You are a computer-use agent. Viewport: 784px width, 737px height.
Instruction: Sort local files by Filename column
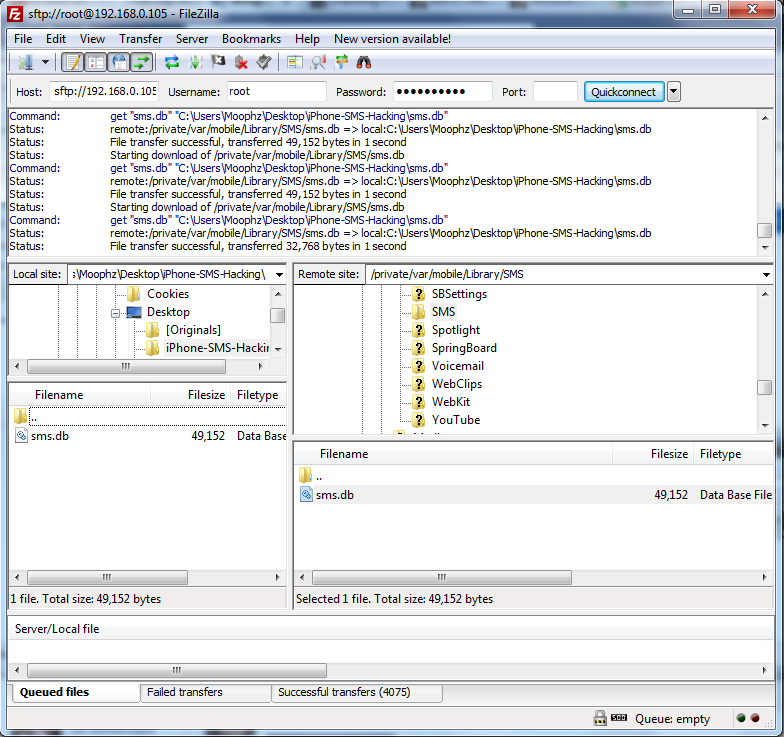[x=80, y=395]
